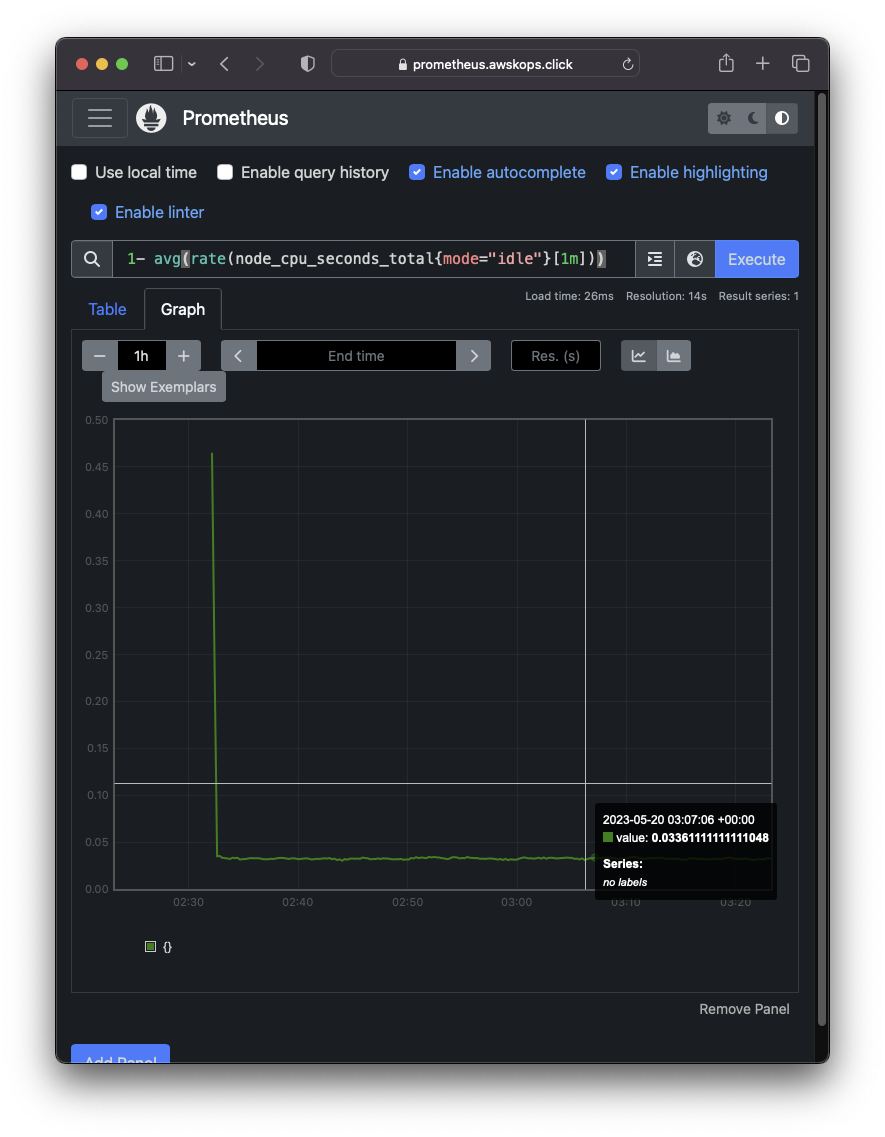885x1137 pixels.
Task: Click the Resolution: 14s text
Action: [666, 296]
